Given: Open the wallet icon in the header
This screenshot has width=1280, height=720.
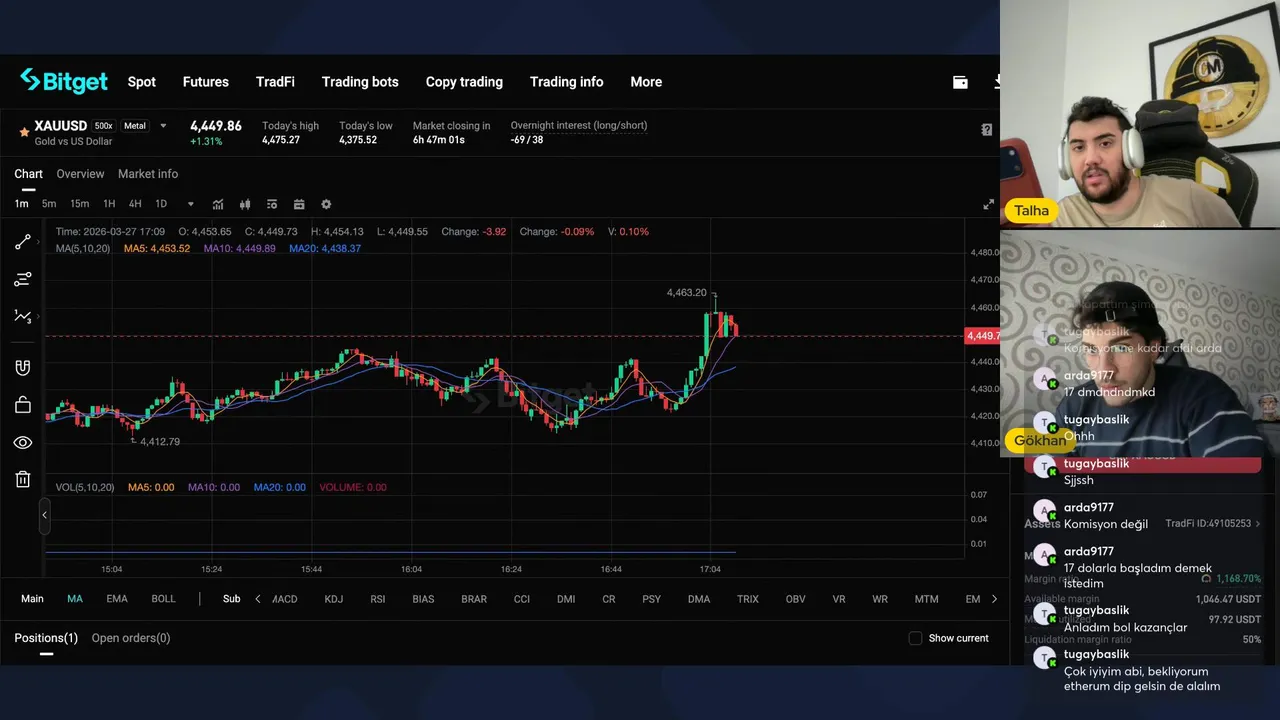Looking at the screenshot, I should [x=960, y=82].
